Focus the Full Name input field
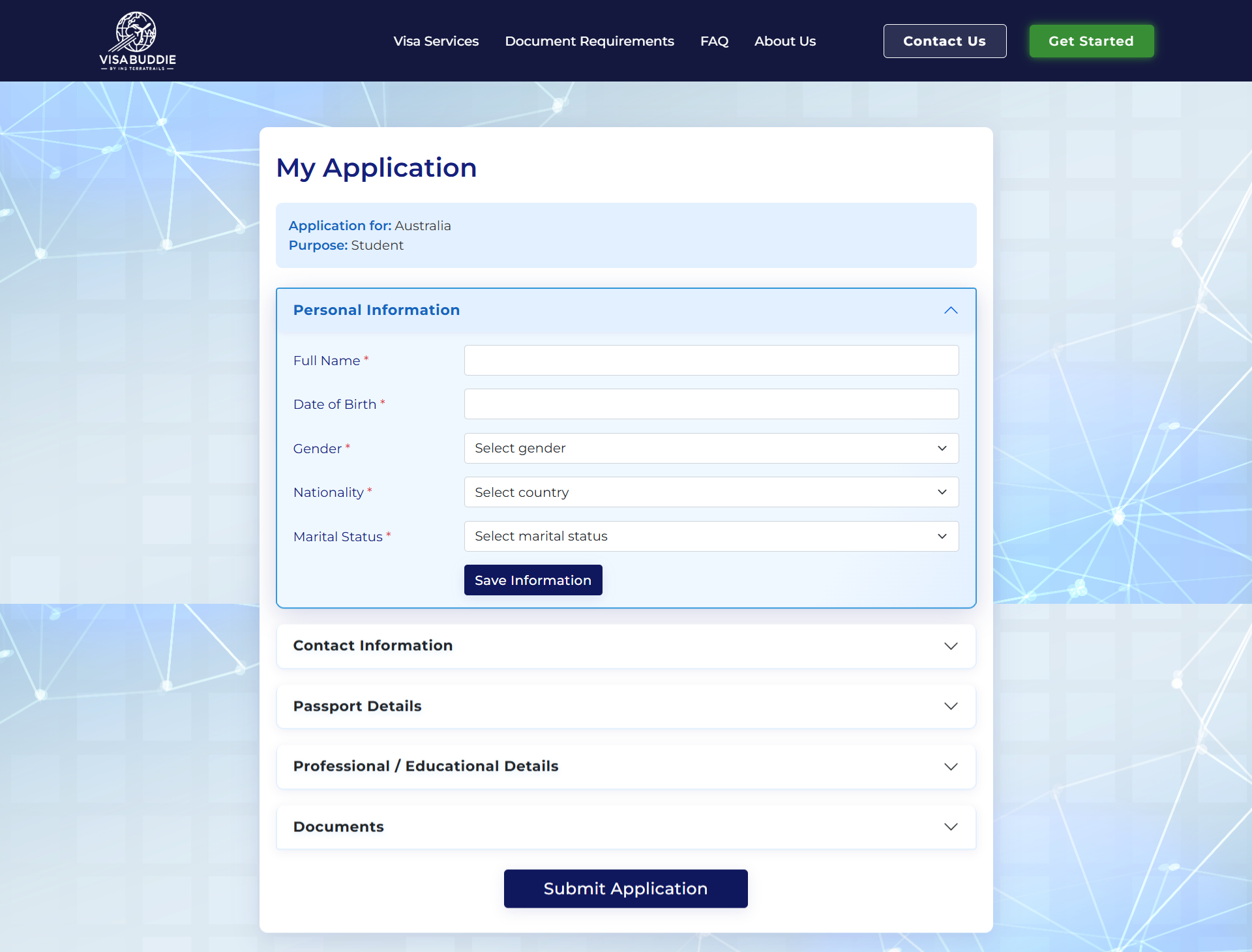1252x952 pixels. pos(711,361)
